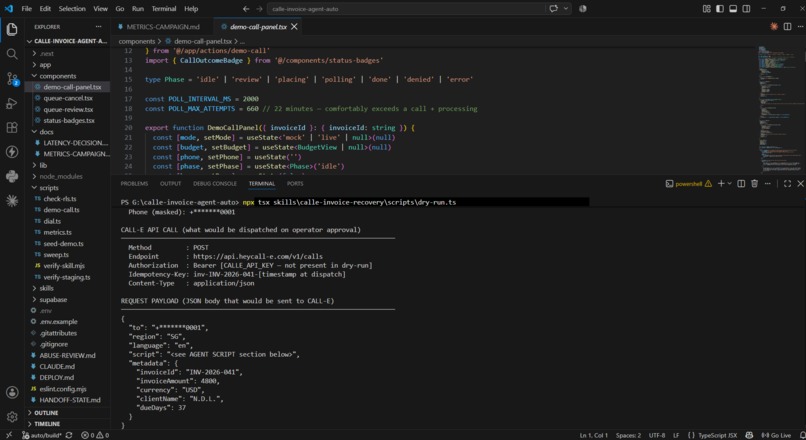Open the Extensions view

12,127
